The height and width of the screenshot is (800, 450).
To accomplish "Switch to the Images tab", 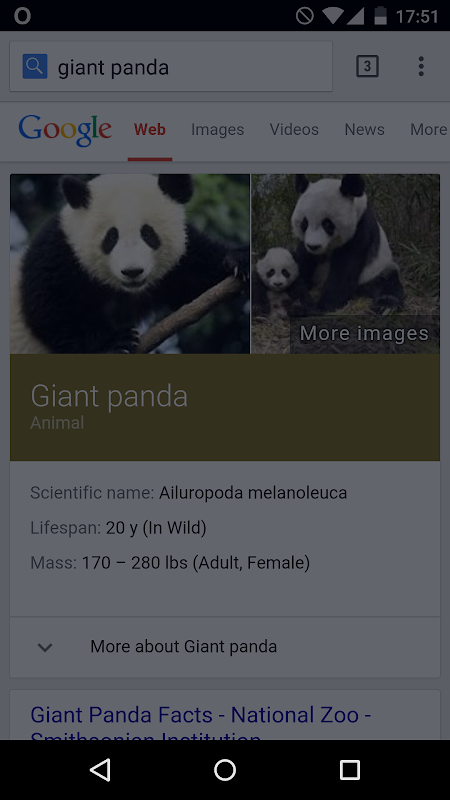I will point(217,130).
